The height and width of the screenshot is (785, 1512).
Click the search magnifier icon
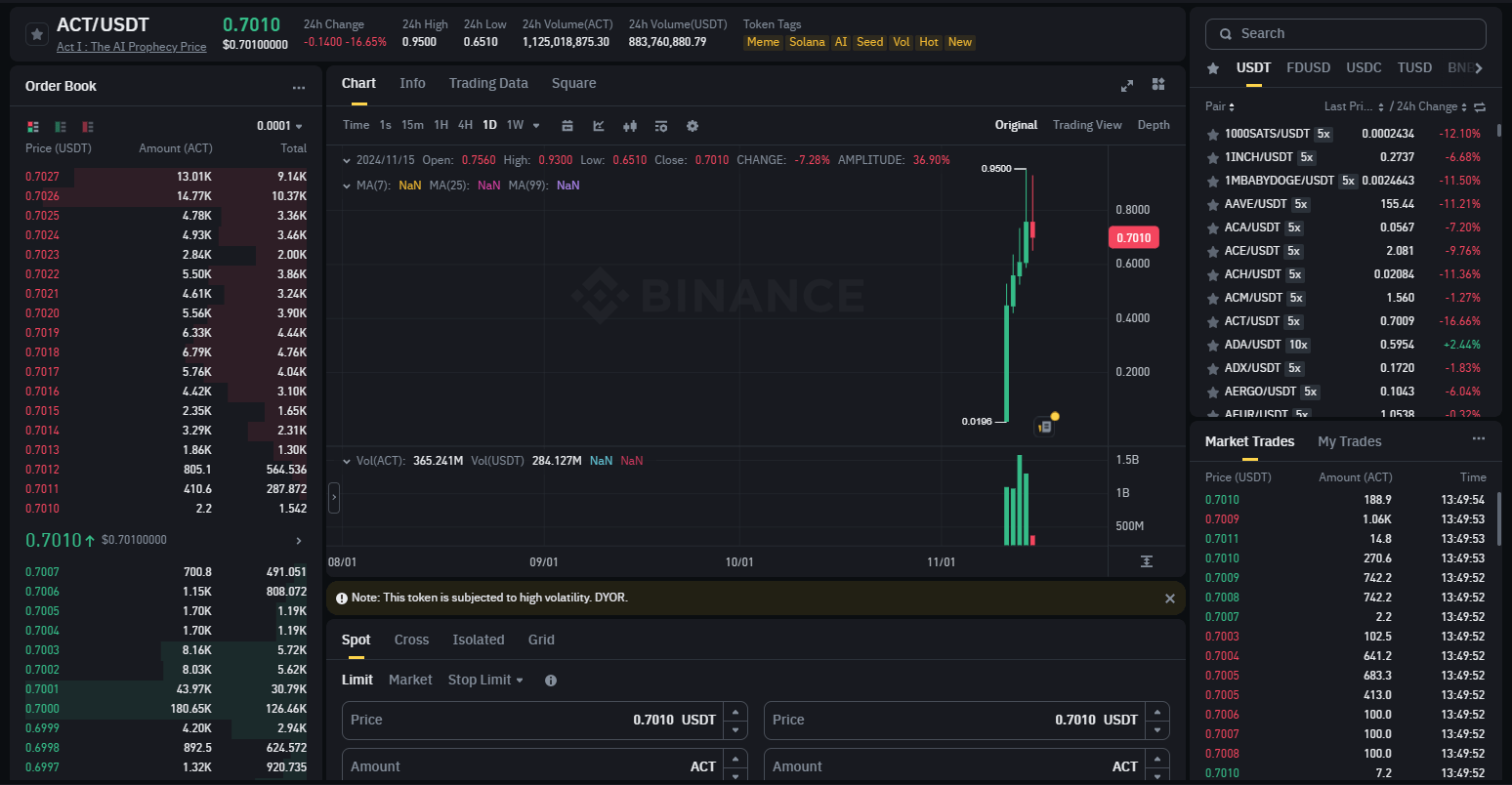click(x=1226, y=34)
